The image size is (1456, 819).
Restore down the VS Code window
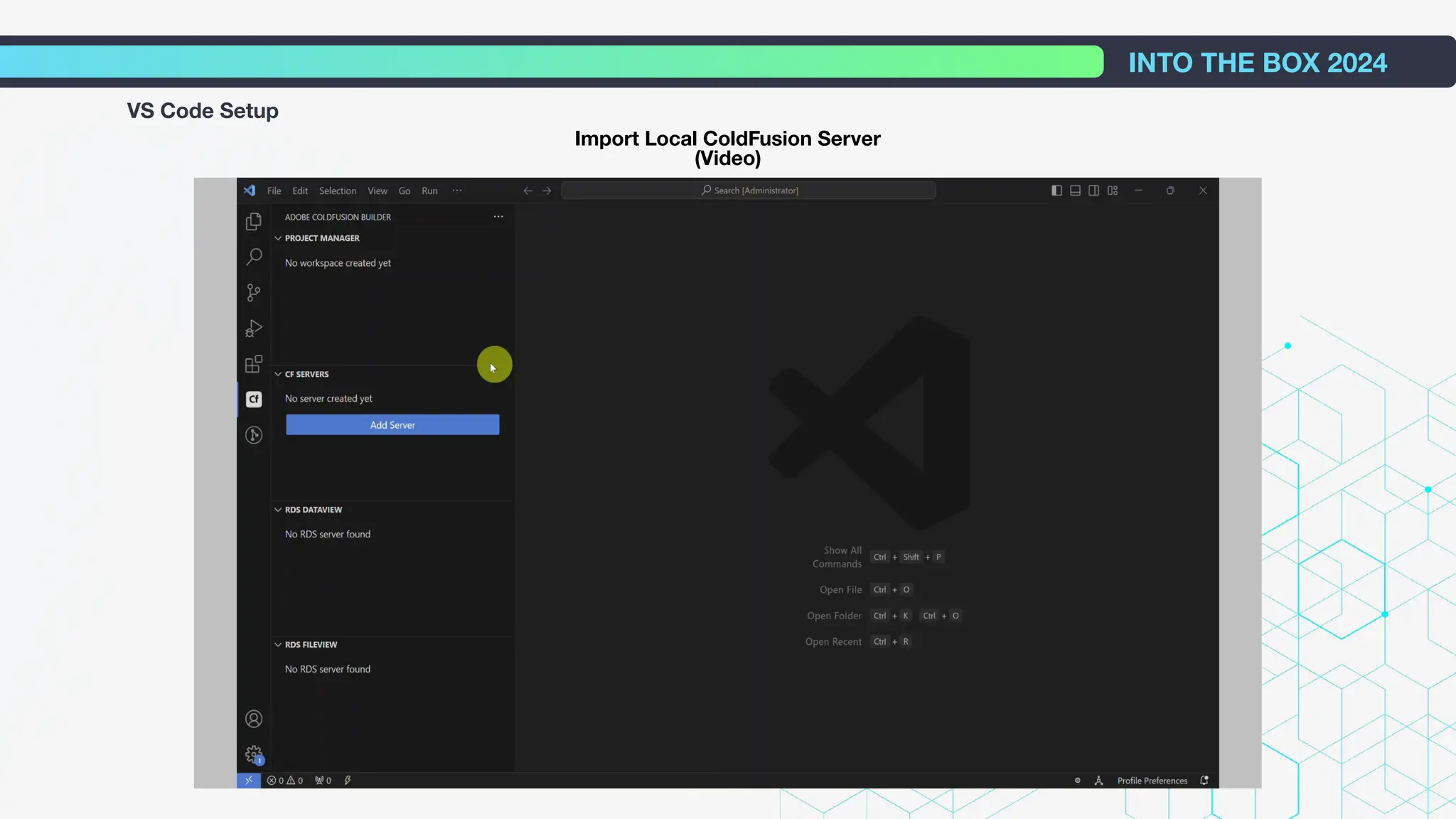tap(1170, 191)
